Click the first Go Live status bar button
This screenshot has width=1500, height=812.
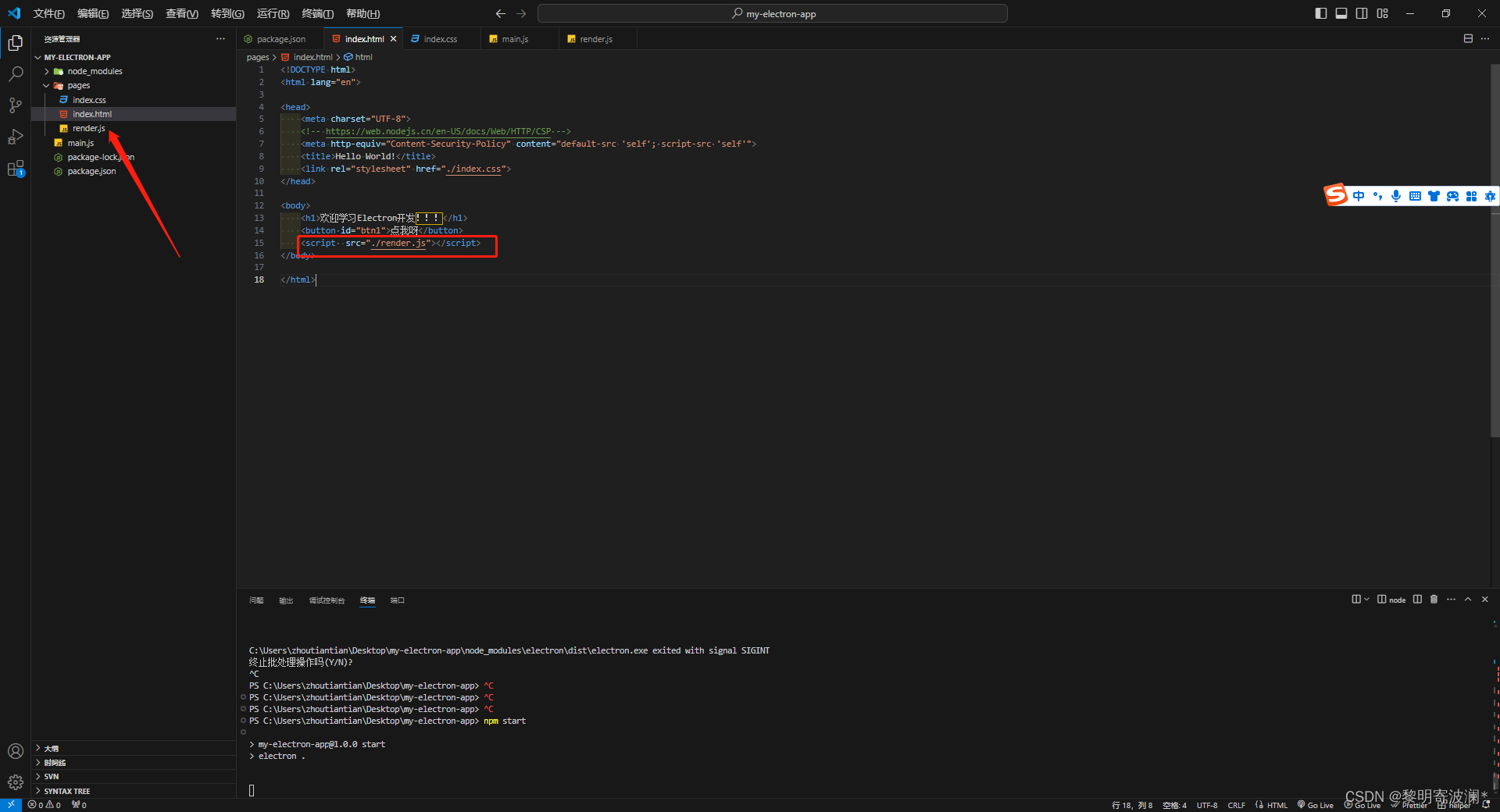[x=1316, y=805]
